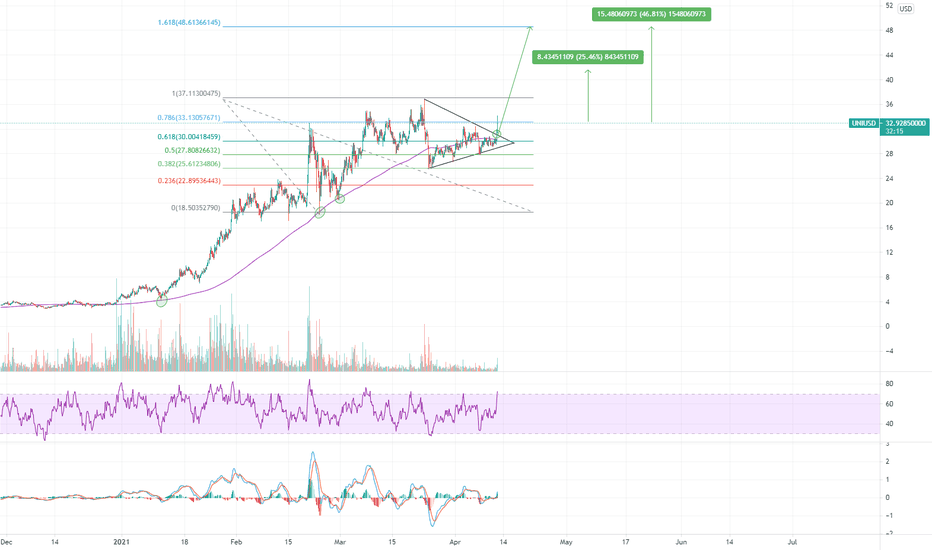Select the 8.43451109 (25.46%) measurement box
Viewport: 932px width, 550px height.
pyautogui.click(x=588, y=56)
